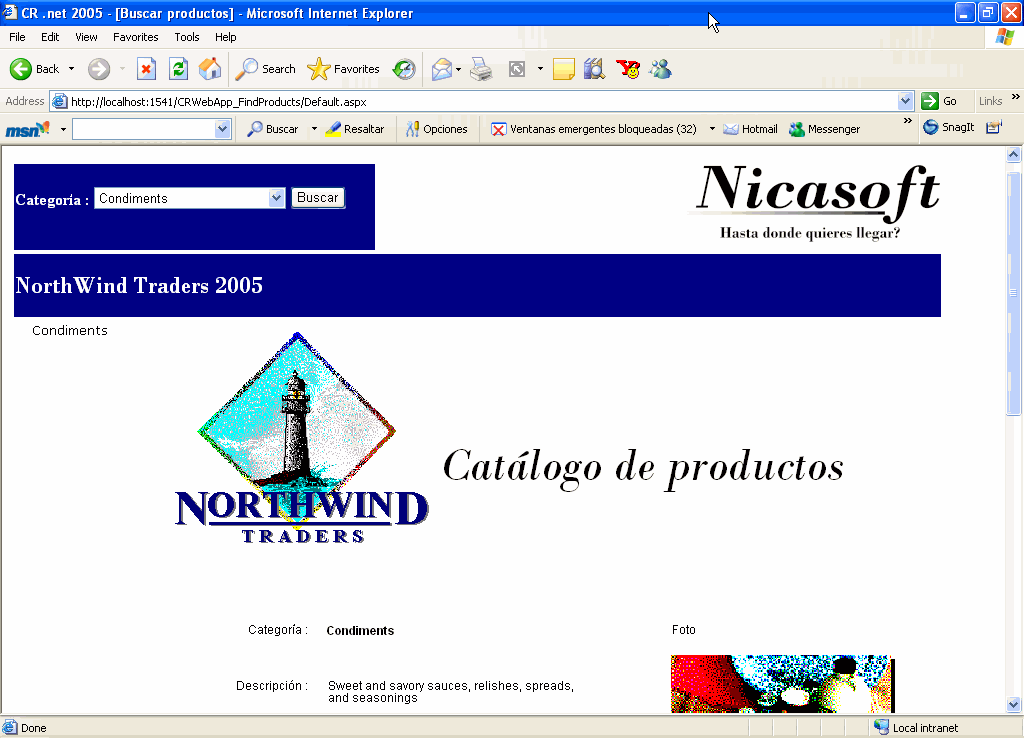Click the bold Condiments category value

[360, 630]
